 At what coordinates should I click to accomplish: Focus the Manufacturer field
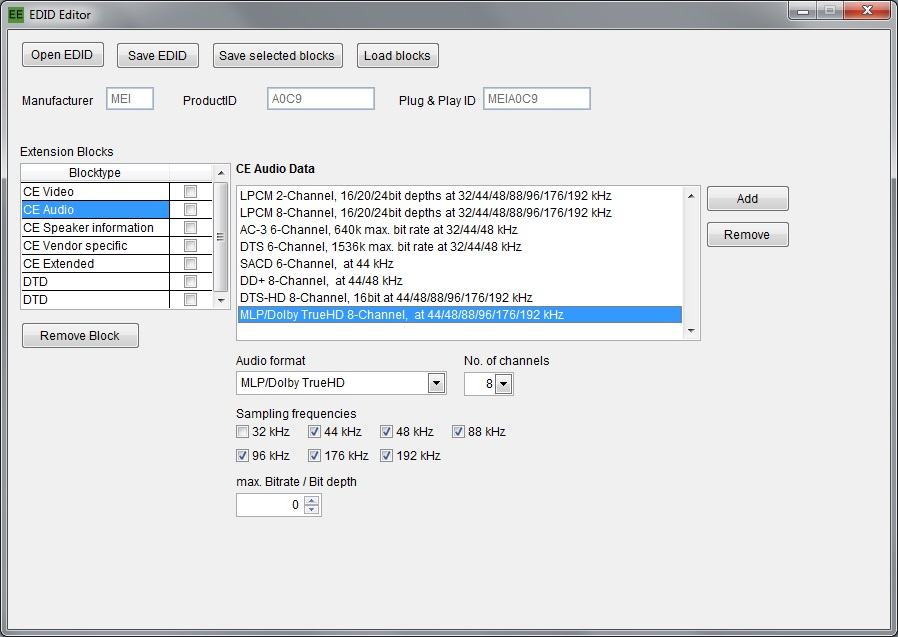(130, 99)
